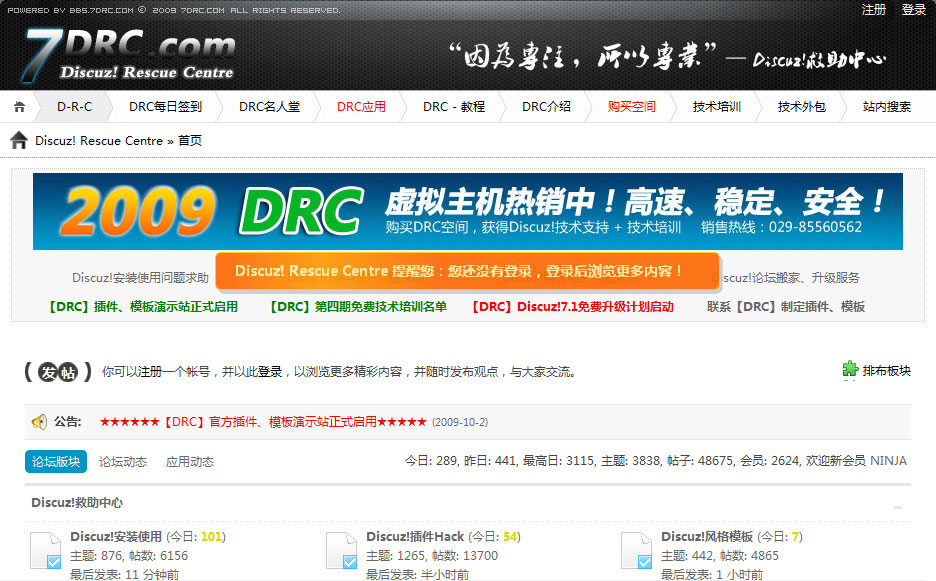The width and height of the screenshot is (936, 581).
Task: Open Discuz!安装使用问题求助 link
Action: pyautogui.click(x=140, y=278)
